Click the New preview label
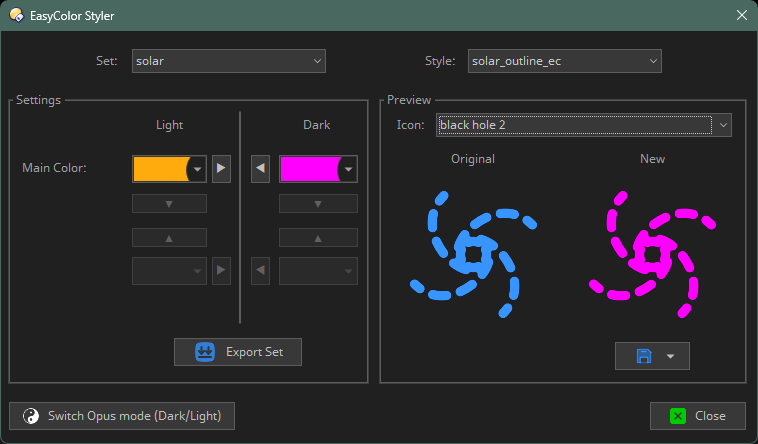This screenshot has width=758, height=444. (652, 159)
